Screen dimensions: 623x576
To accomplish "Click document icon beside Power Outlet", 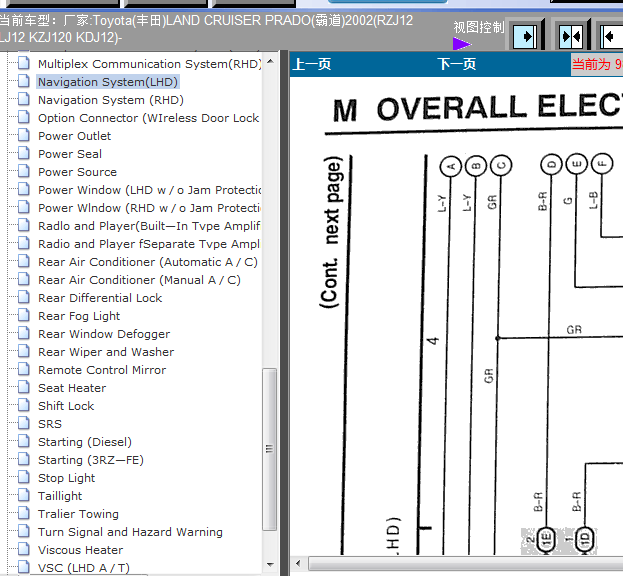I will click(x=24, y=135).
